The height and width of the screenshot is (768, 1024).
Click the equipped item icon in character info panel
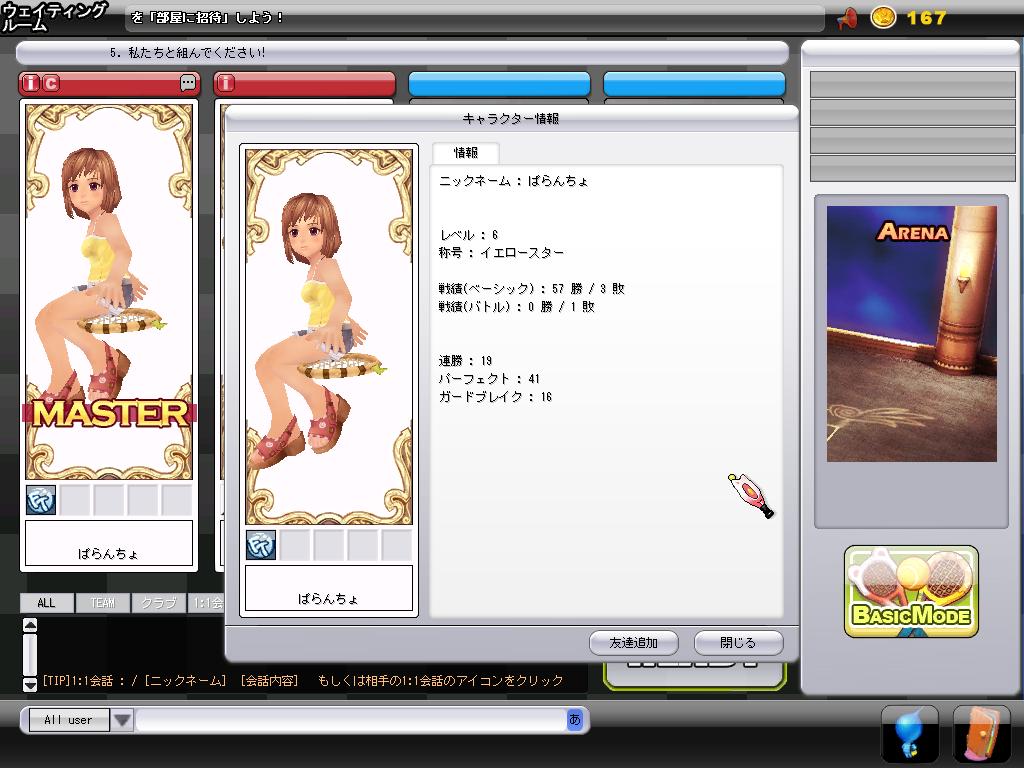tap(261, 545)
